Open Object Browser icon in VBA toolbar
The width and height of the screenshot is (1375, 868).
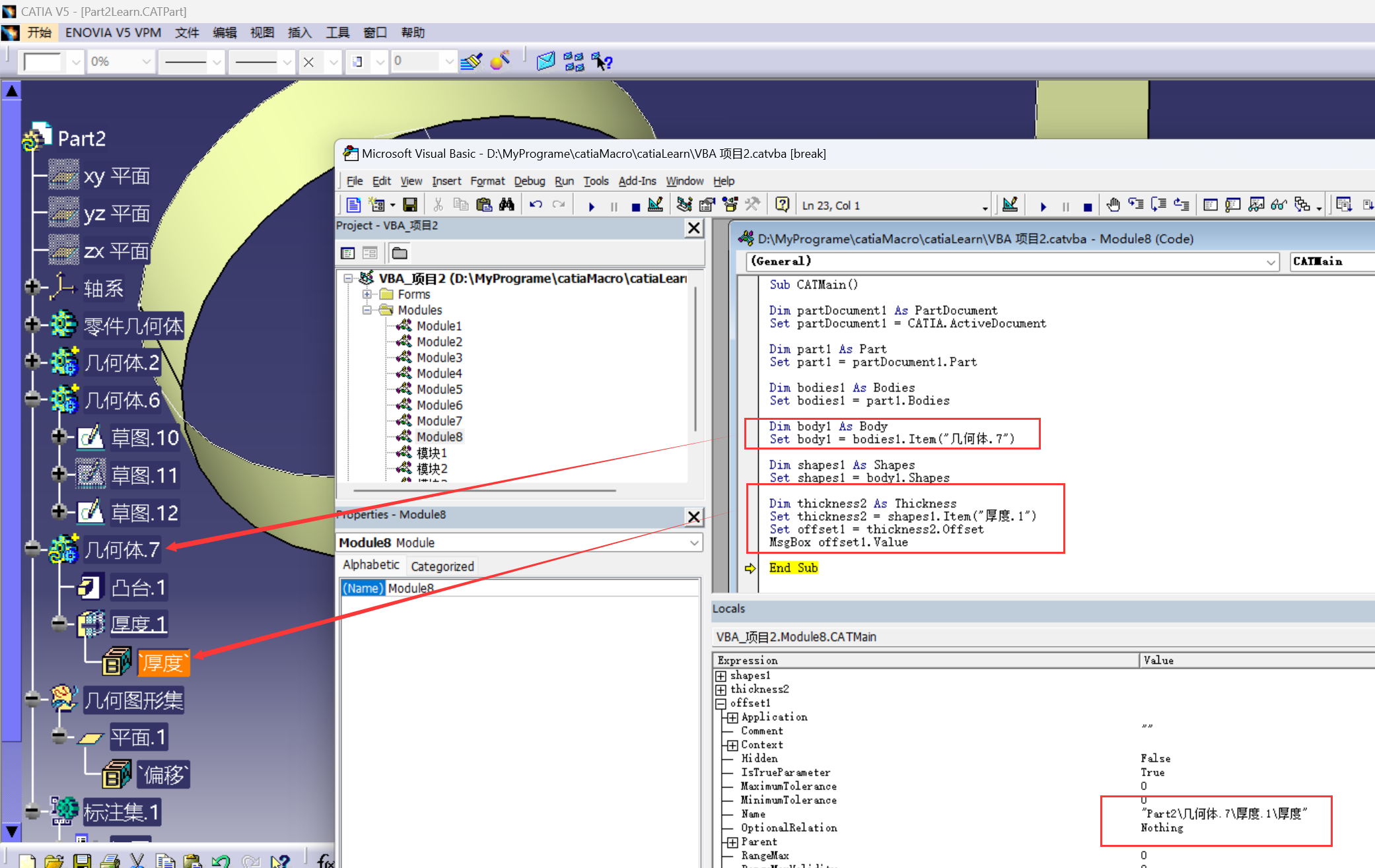click(x=730, y=205)
